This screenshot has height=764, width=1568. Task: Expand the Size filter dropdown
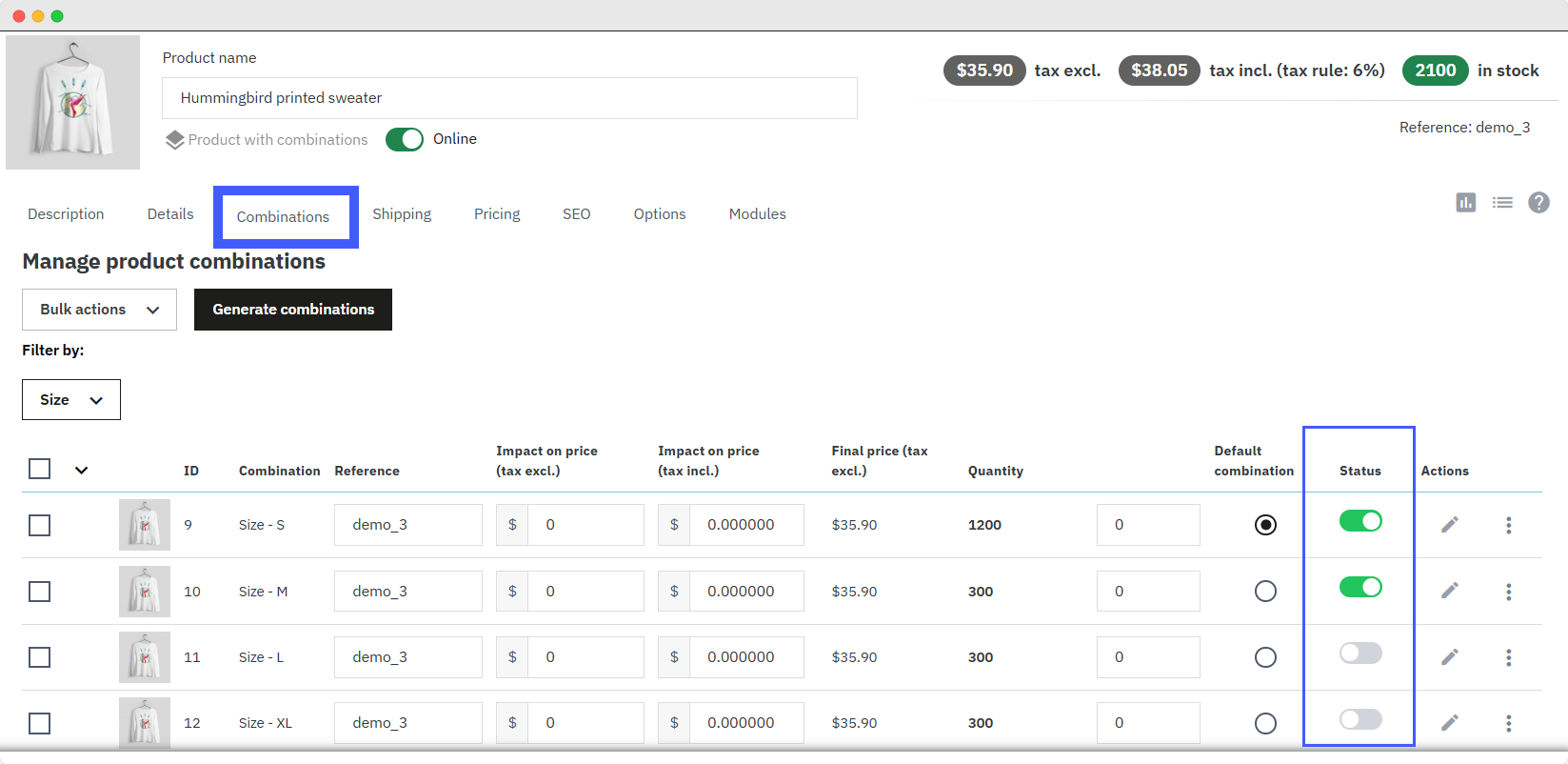[x=71, y=400]
